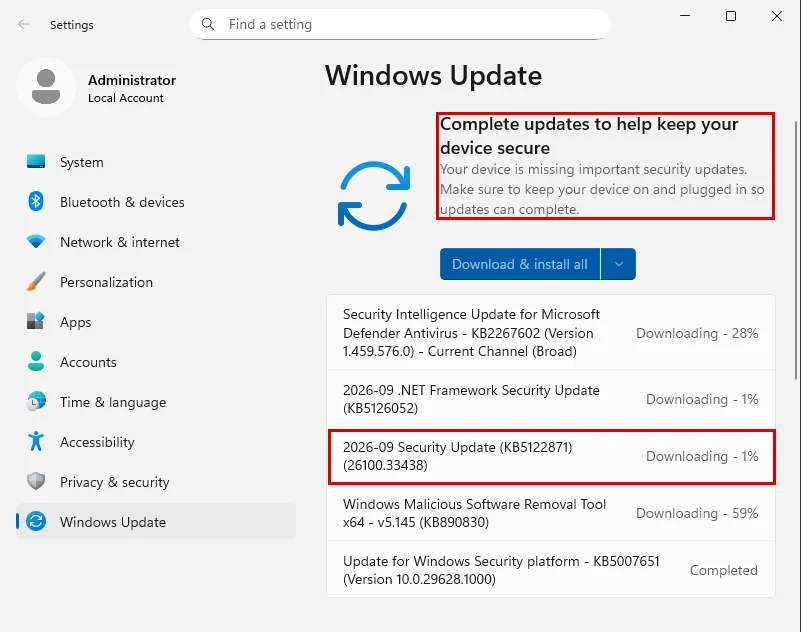Open the Accounts settings page
This screenshot has width=801, height=632.
[156, 362]
